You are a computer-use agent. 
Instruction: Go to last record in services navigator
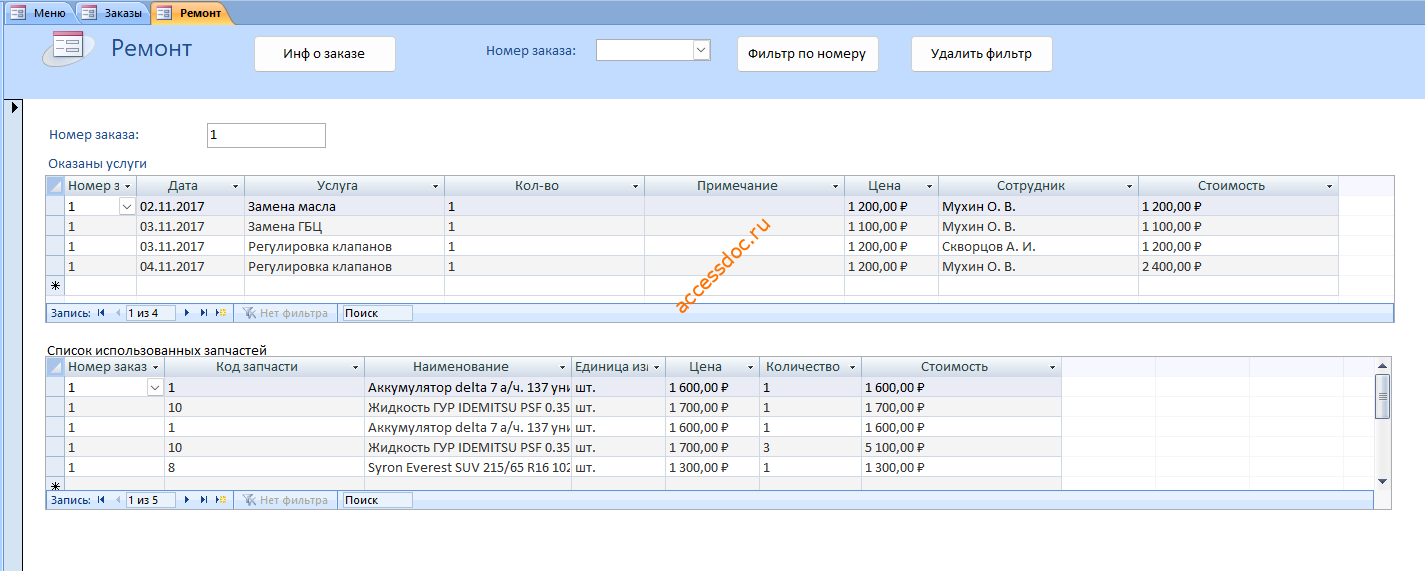[204, 313]
